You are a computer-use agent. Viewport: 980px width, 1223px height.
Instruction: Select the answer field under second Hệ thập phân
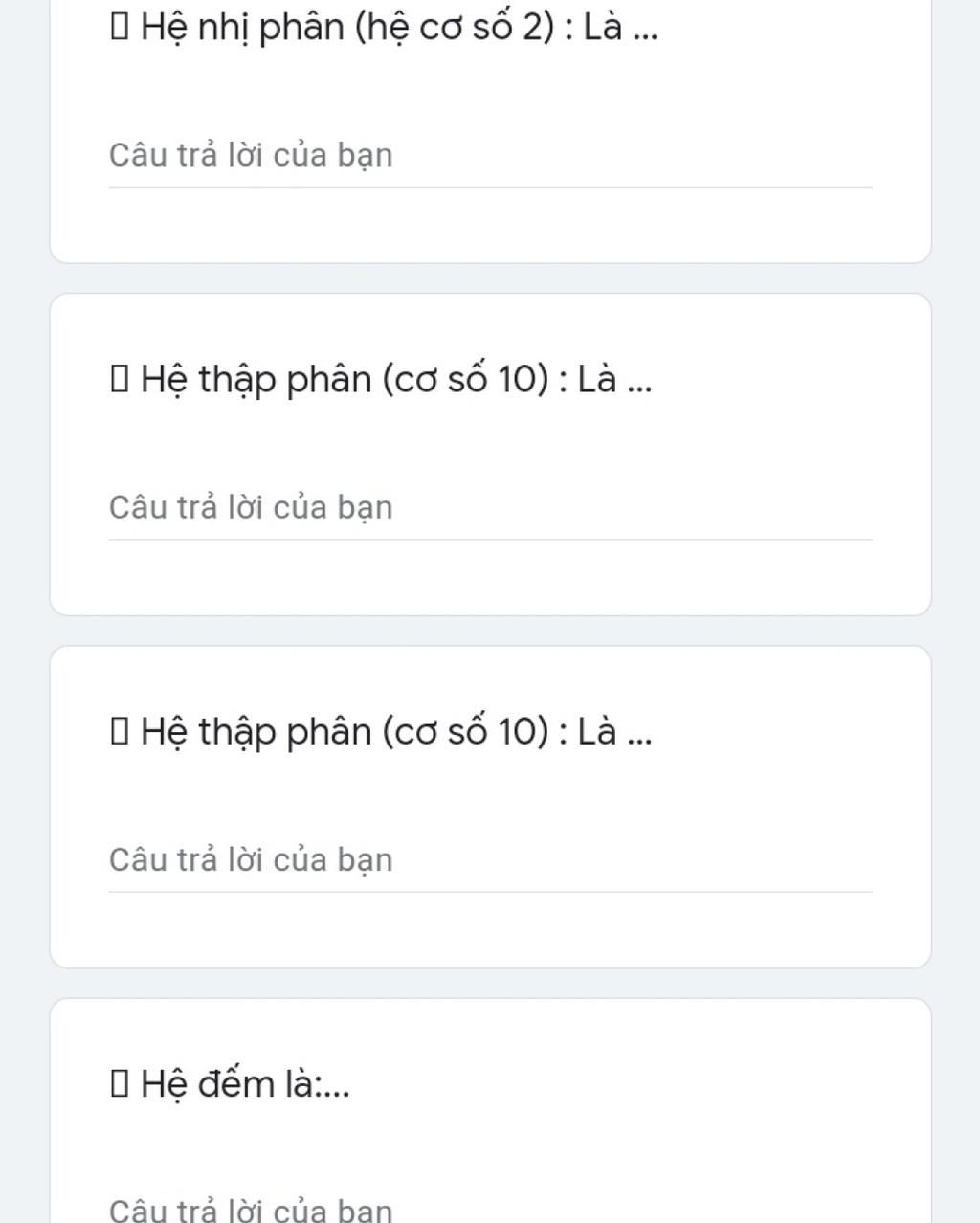point(490,859)
